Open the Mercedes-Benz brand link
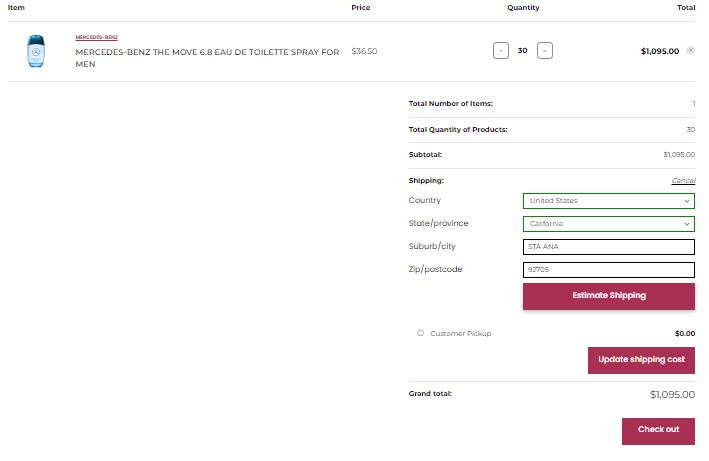The image size is (709, 461). 96,37
